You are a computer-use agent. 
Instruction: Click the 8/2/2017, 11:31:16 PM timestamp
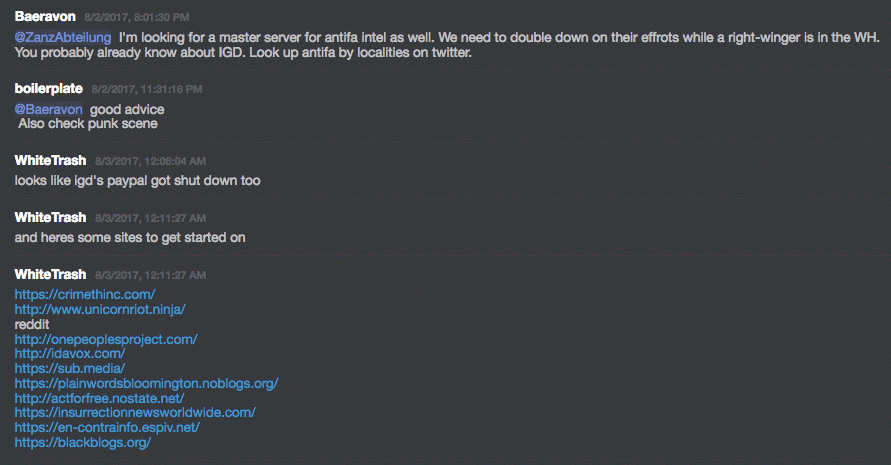pos(147,90)
